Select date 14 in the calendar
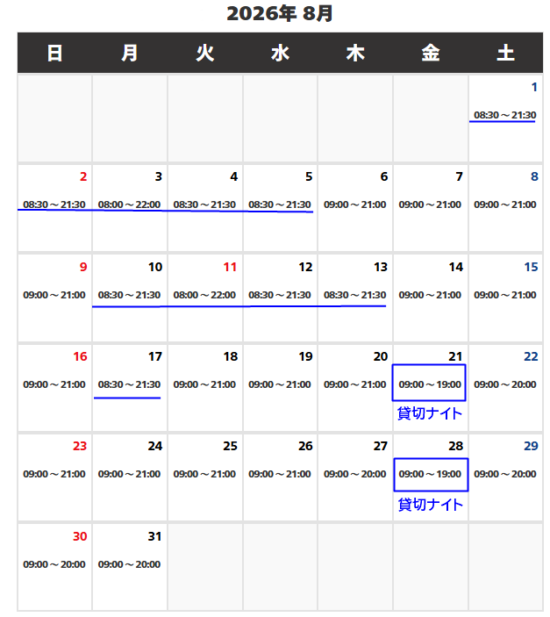 (x=456, y=267)
